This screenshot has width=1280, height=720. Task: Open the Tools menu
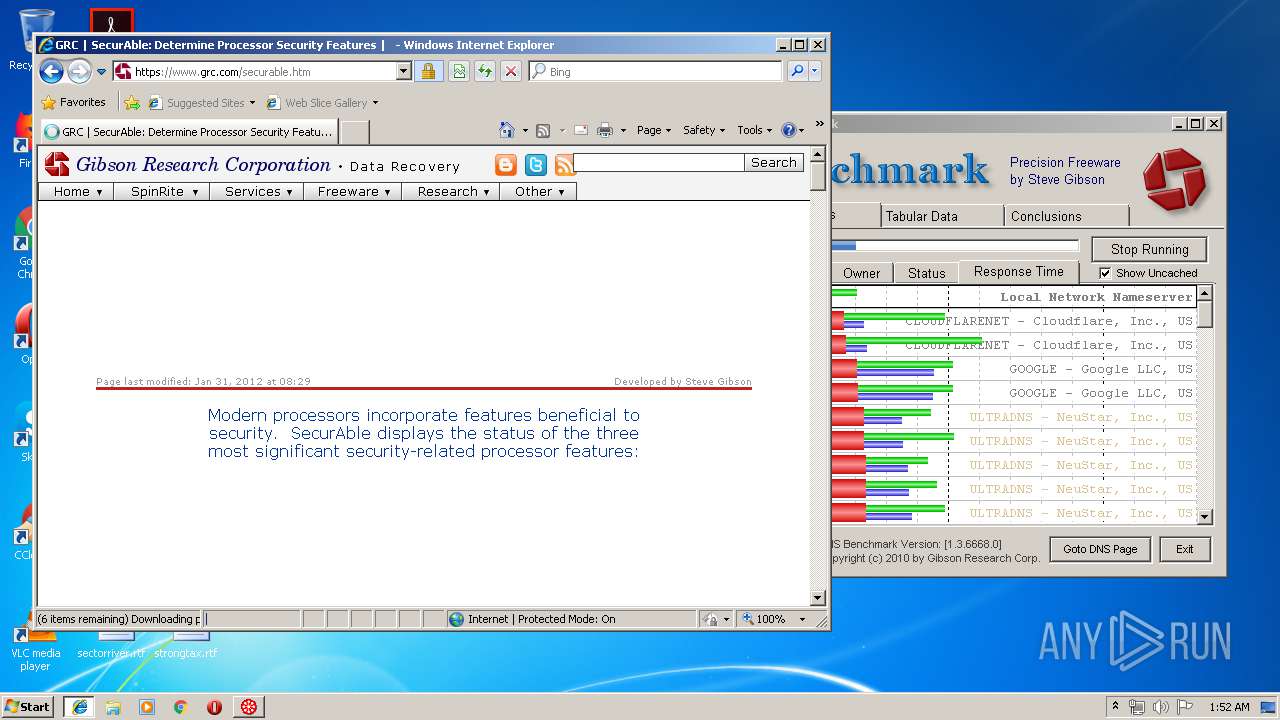pos(755,130)
